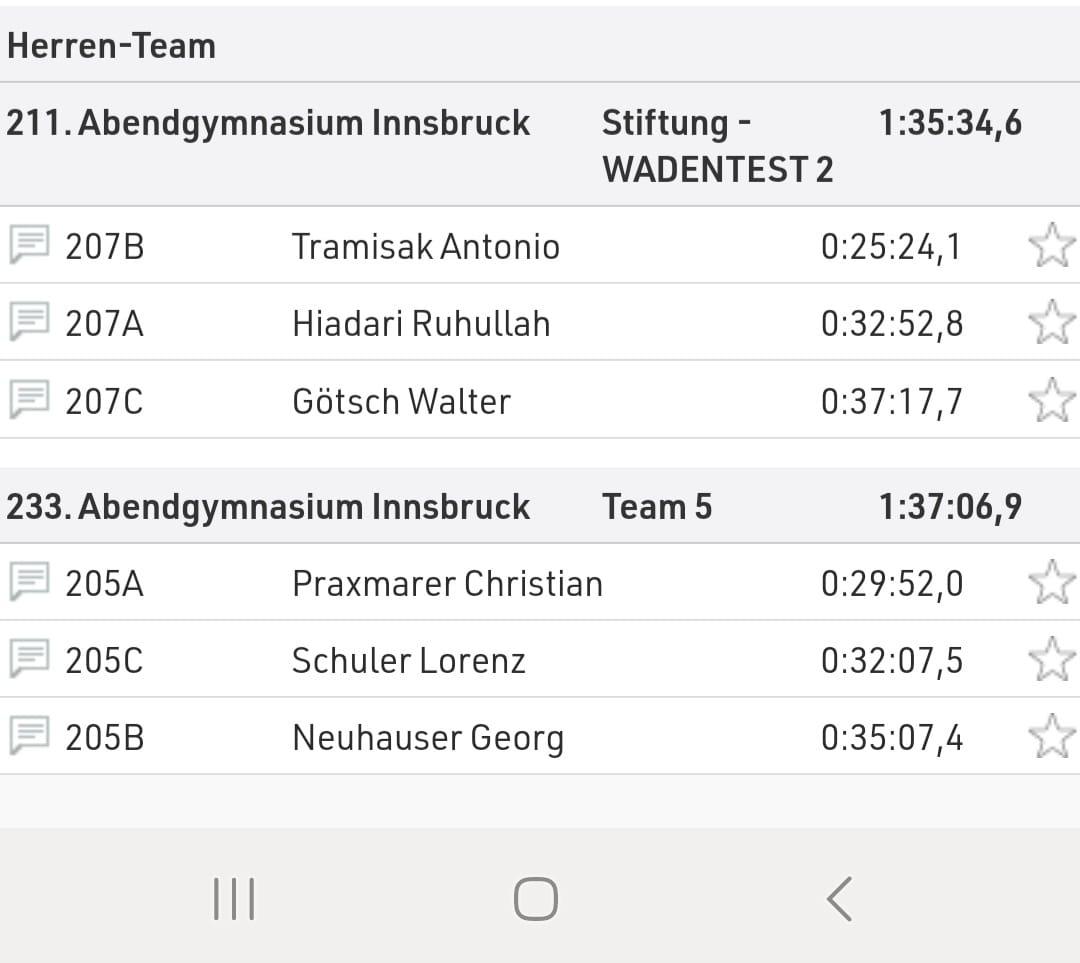Add Neuhauser Georg to favorites via star
Image resolution: width=1080 pixels, height=963 pixels.
(1051, 736)
